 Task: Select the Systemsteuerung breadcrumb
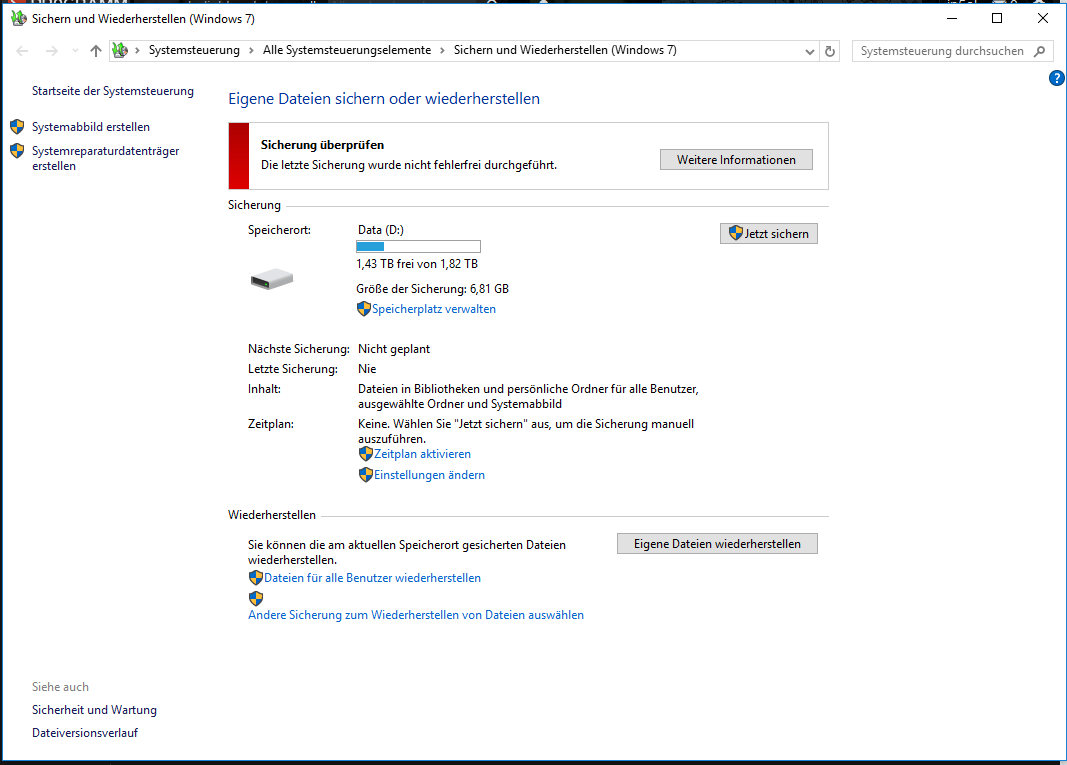(x=195, y=50)
